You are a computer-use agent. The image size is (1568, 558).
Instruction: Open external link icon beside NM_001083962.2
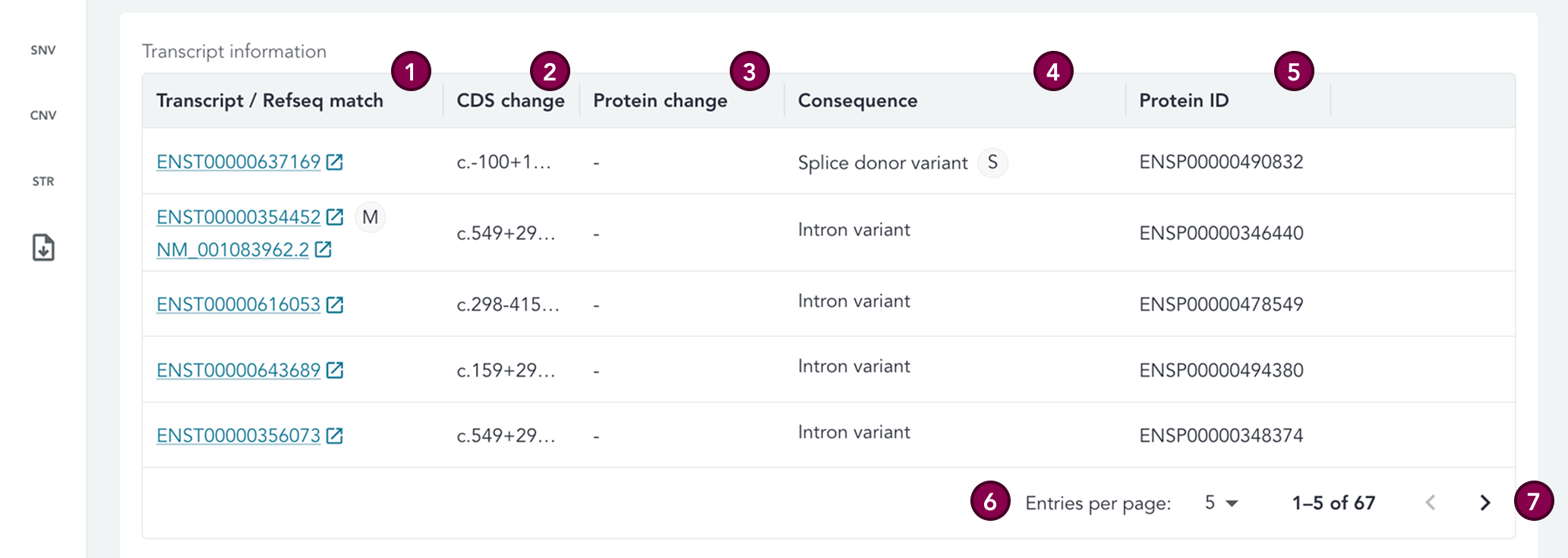(x=323, y=250)
